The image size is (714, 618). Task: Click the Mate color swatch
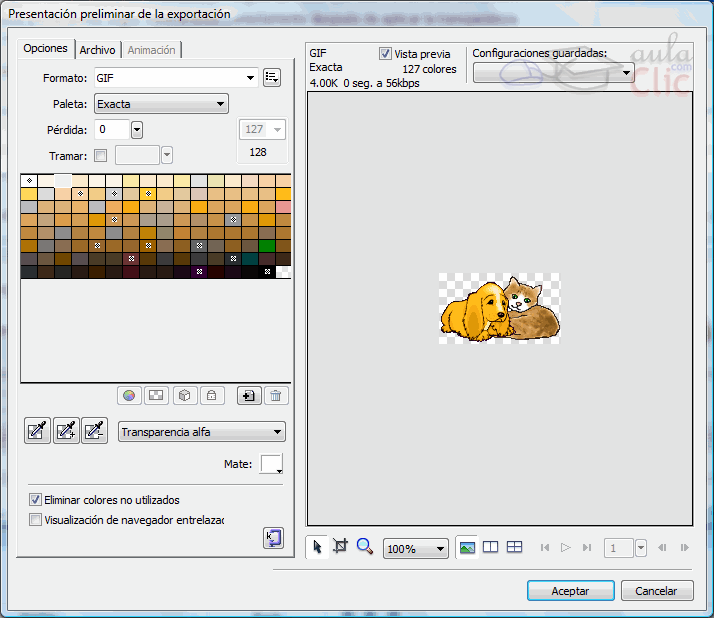(271, 464)
